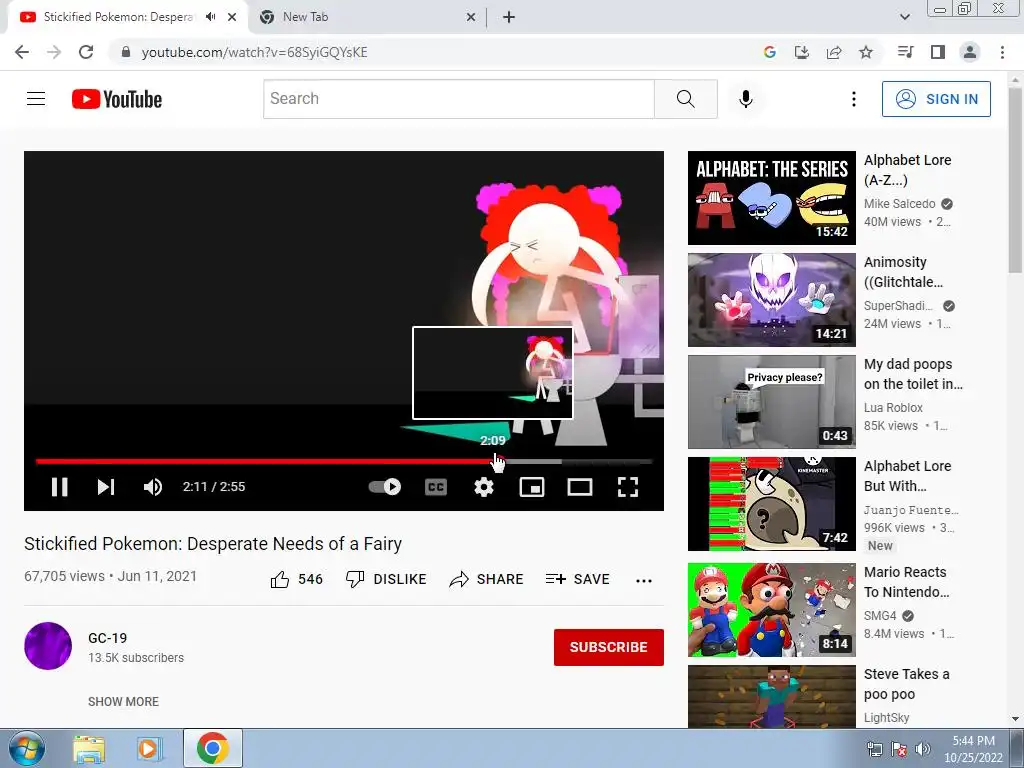Open the SHARE dialog
The width and height of the screenshot is (1024, 768).
click(x=487, y=579)
